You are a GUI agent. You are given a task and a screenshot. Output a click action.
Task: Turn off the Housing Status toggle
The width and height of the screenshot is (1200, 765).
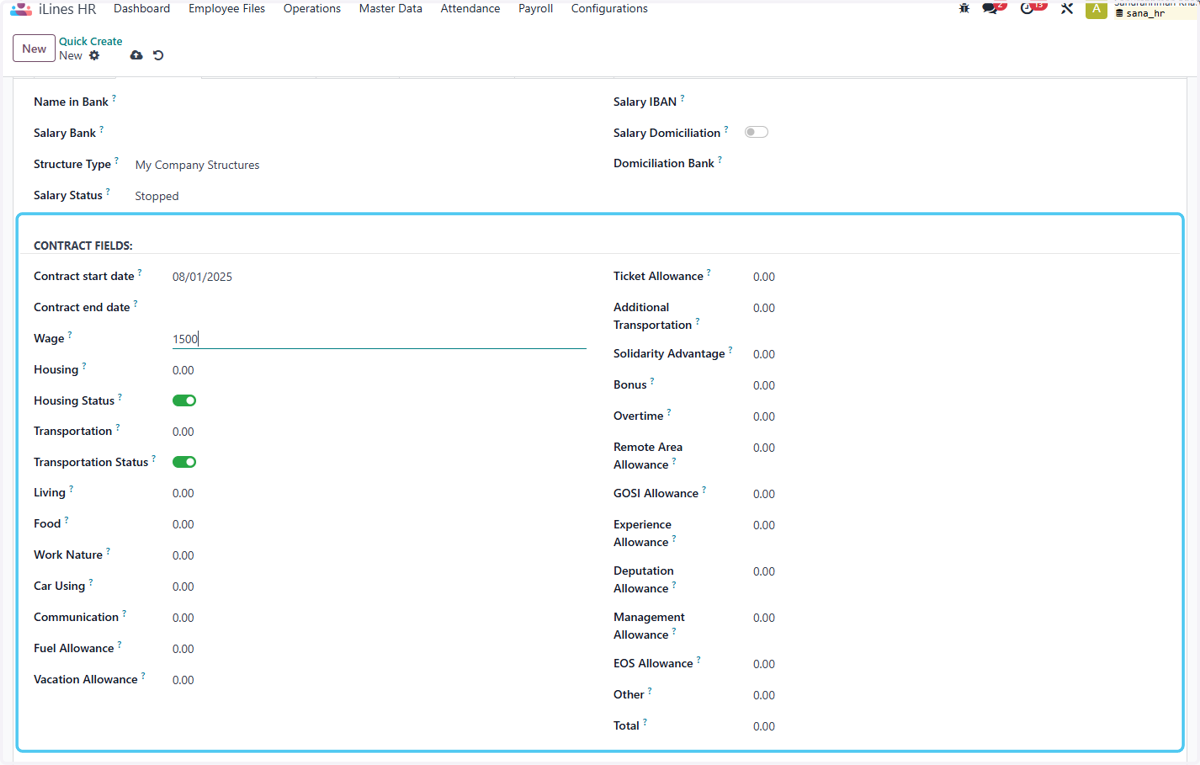(184, 401)
